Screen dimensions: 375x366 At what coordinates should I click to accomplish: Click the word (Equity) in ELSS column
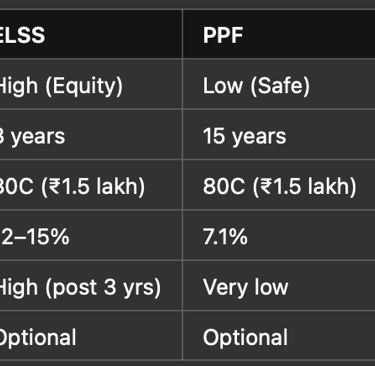[x=84, y=86]
